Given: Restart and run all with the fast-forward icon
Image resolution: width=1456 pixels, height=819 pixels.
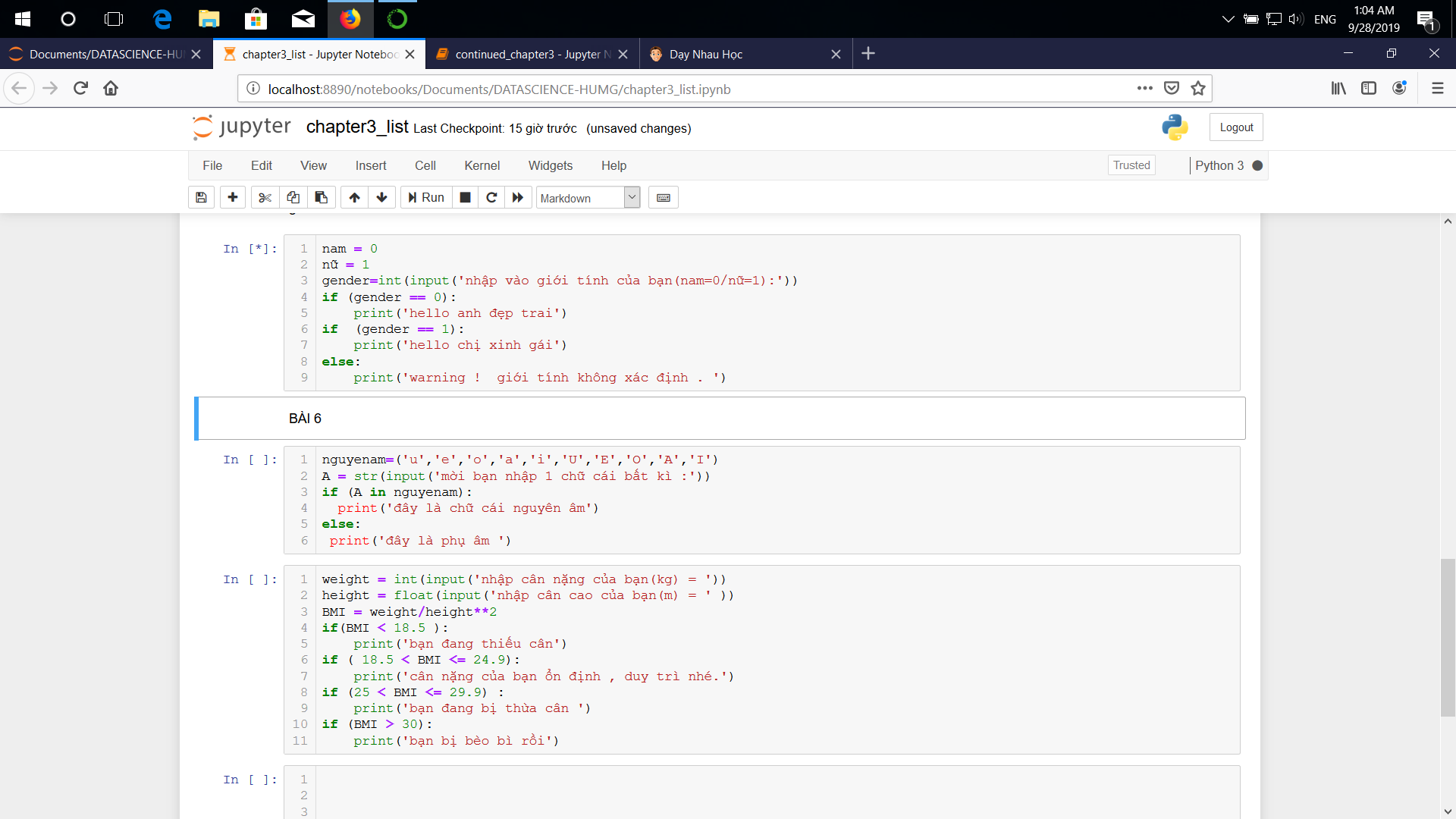Looking at the screenshot, I should (518, 198).
